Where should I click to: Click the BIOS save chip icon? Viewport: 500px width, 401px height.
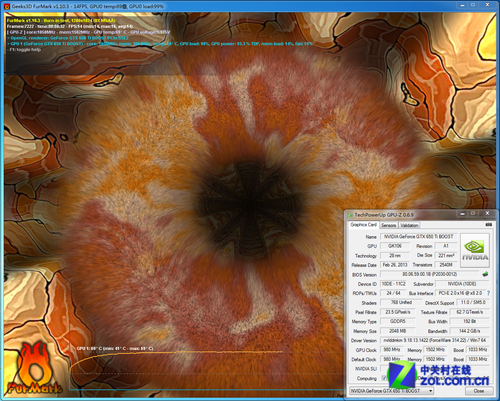[x=485, y=274]
